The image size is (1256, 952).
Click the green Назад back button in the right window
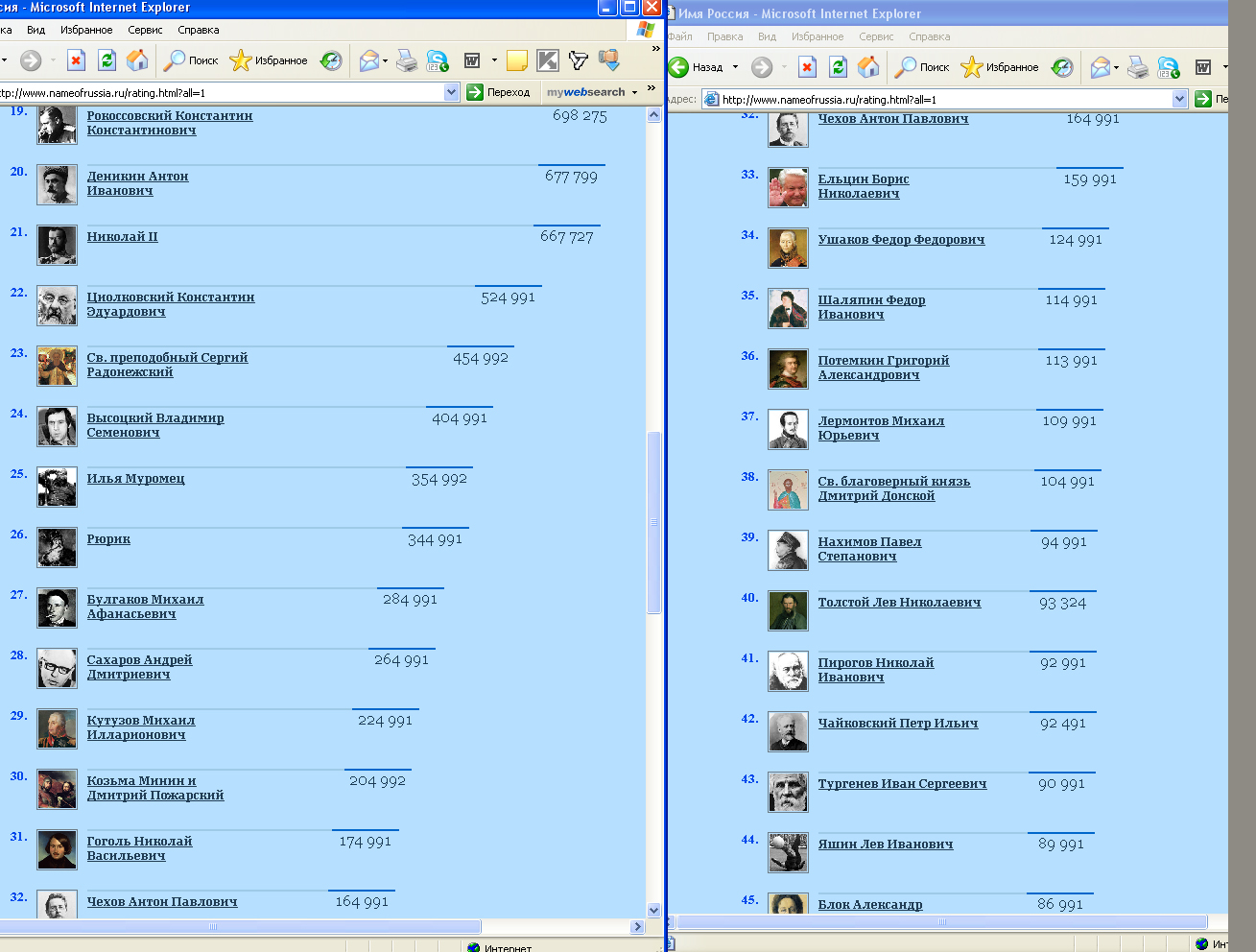tap(679, 67)
